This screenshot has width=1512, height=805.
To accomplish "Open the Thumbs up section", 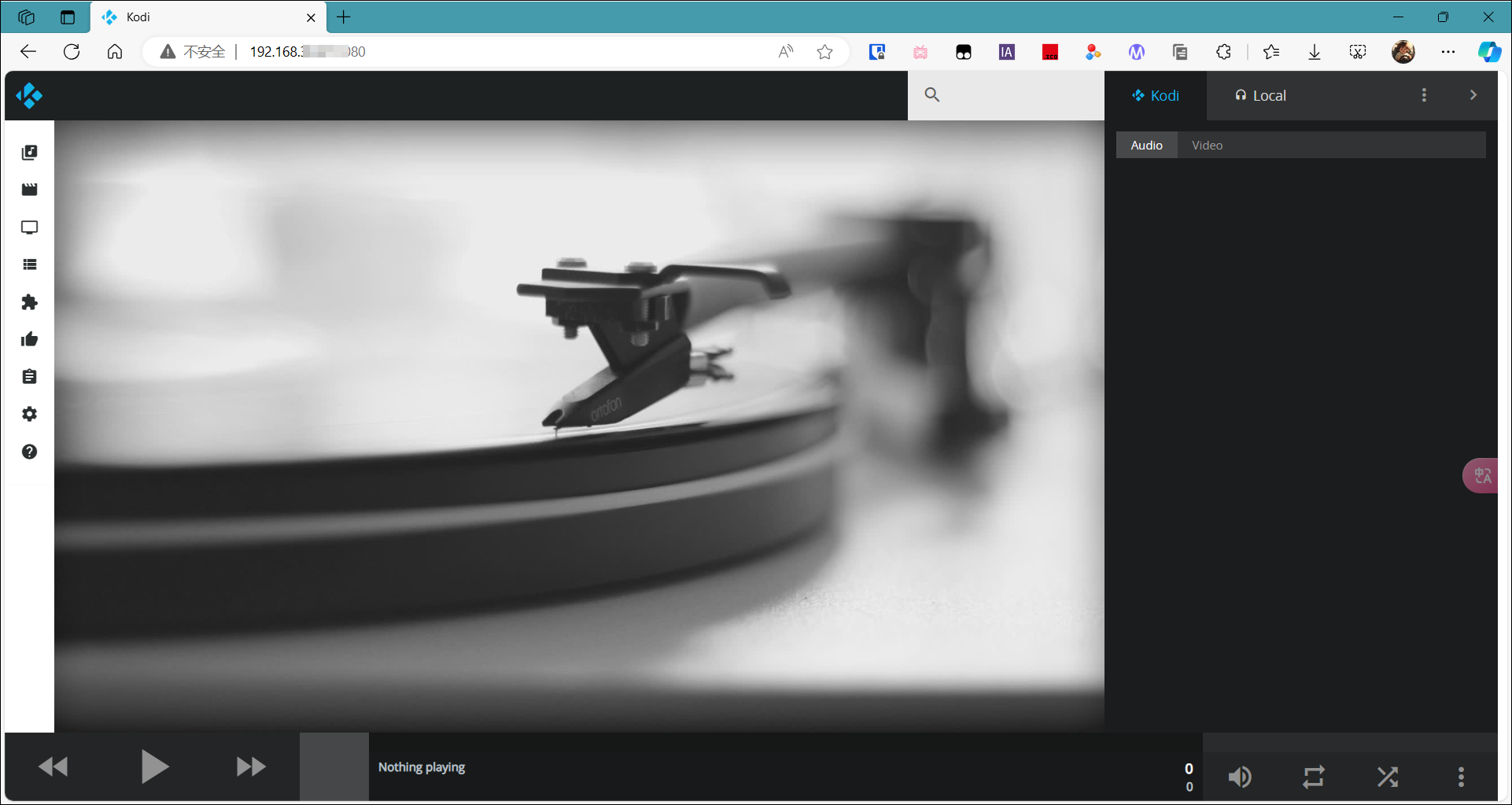I will pos(29,339).
